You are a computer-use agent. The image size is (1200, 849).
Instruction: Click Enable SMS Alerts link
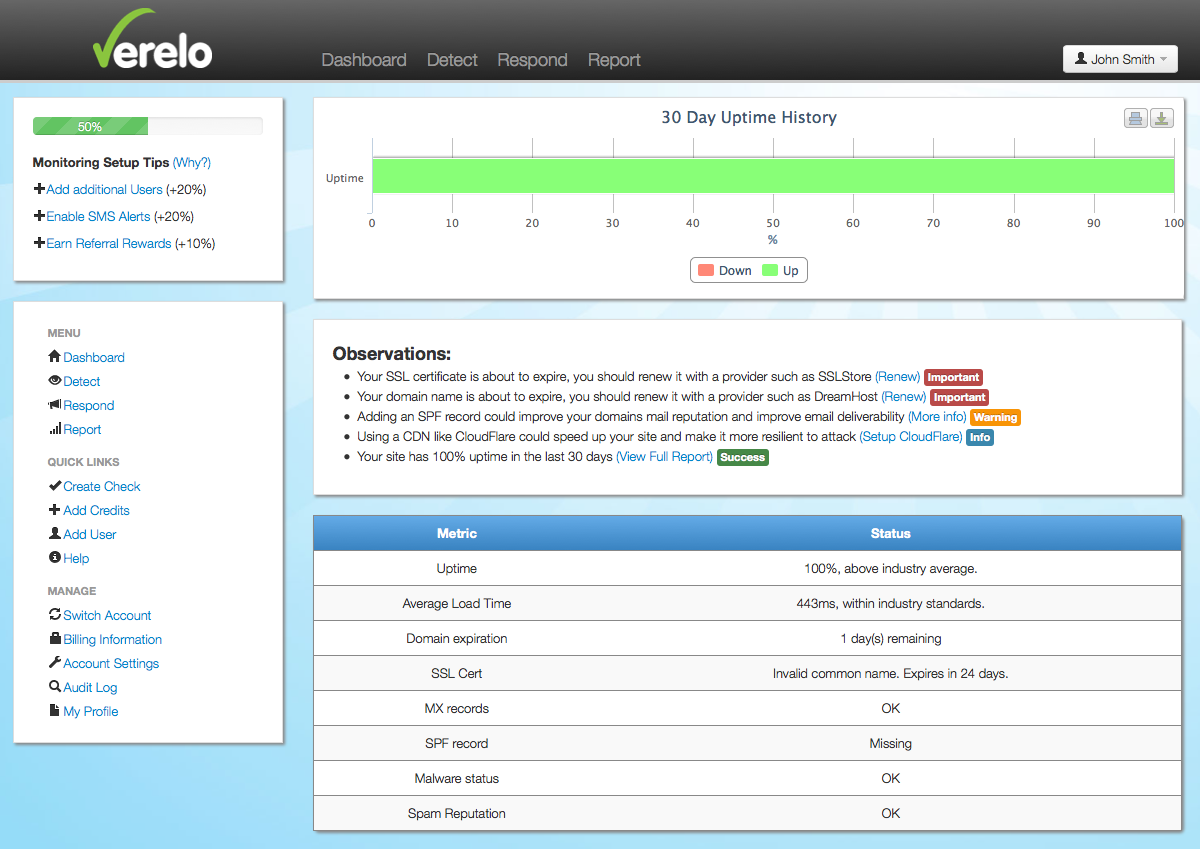(x=98, y=216)
